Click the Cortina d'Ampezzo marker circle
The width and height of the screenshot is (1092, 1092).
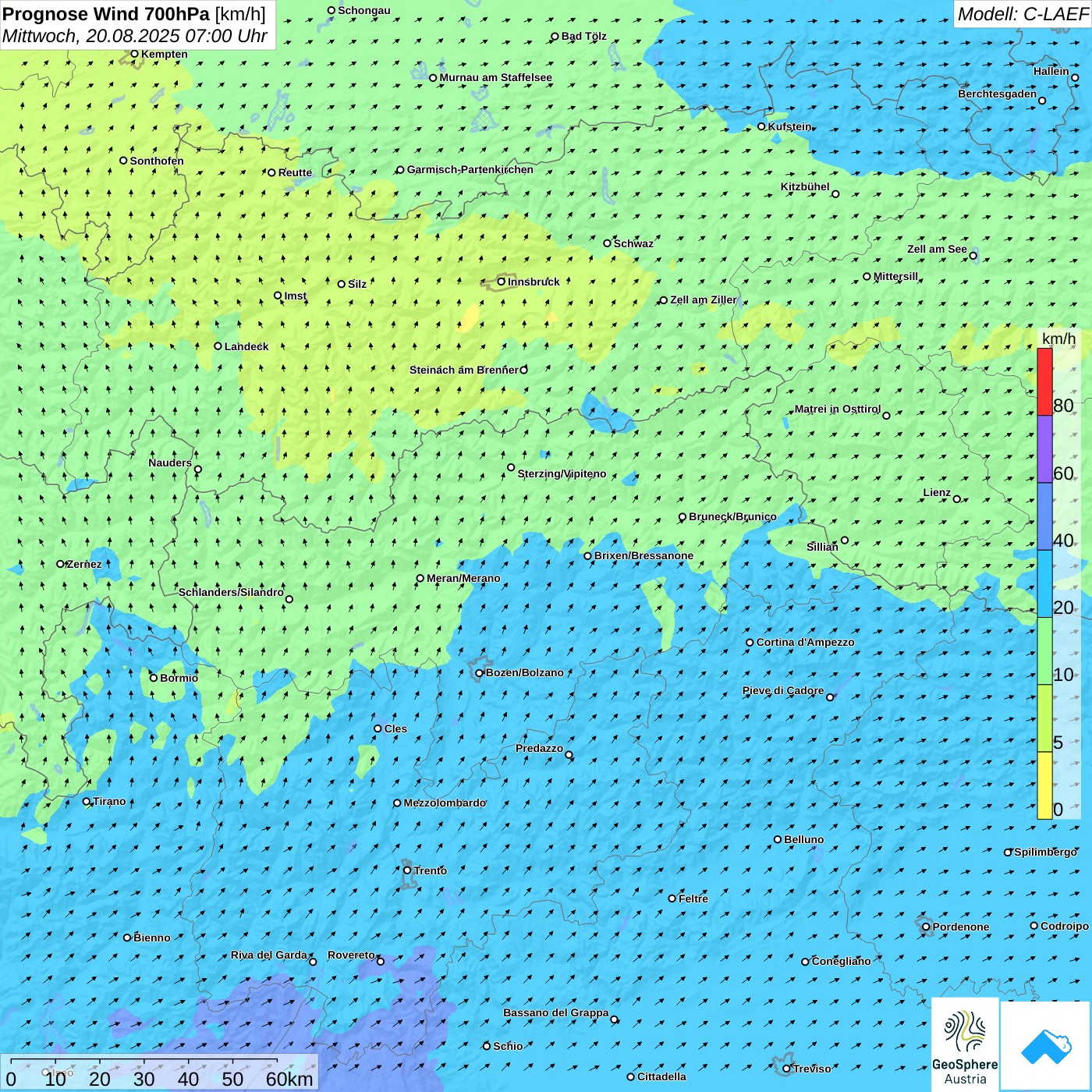coord(750,643)
